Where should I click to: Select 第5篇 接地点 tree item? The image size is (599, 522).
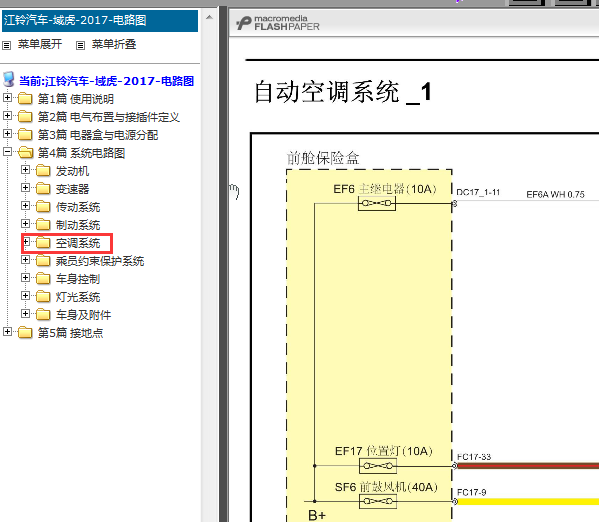(x=70, y=333)
